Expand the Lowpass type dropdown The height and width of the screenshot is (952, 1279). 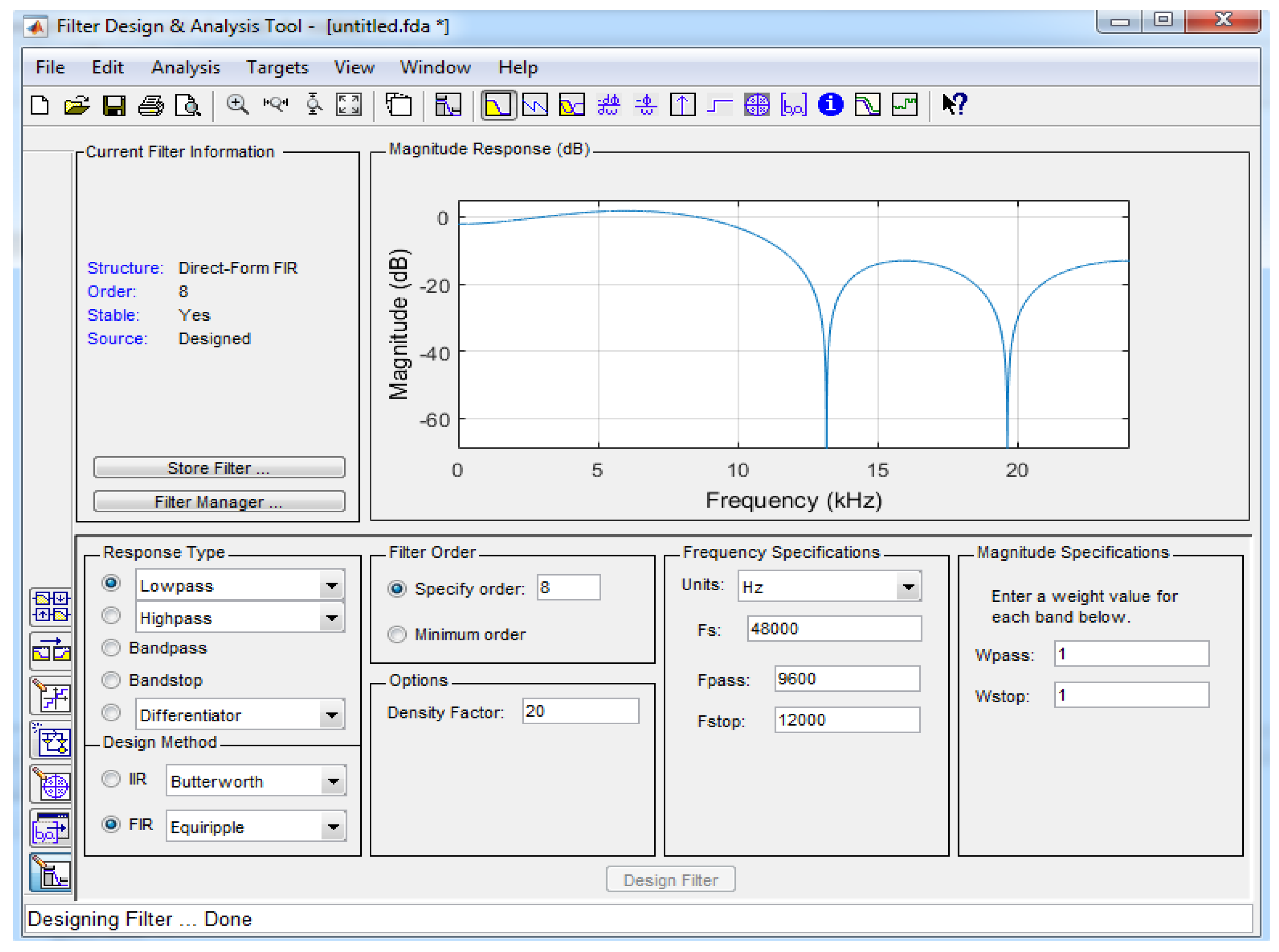(x=332, y=585)
